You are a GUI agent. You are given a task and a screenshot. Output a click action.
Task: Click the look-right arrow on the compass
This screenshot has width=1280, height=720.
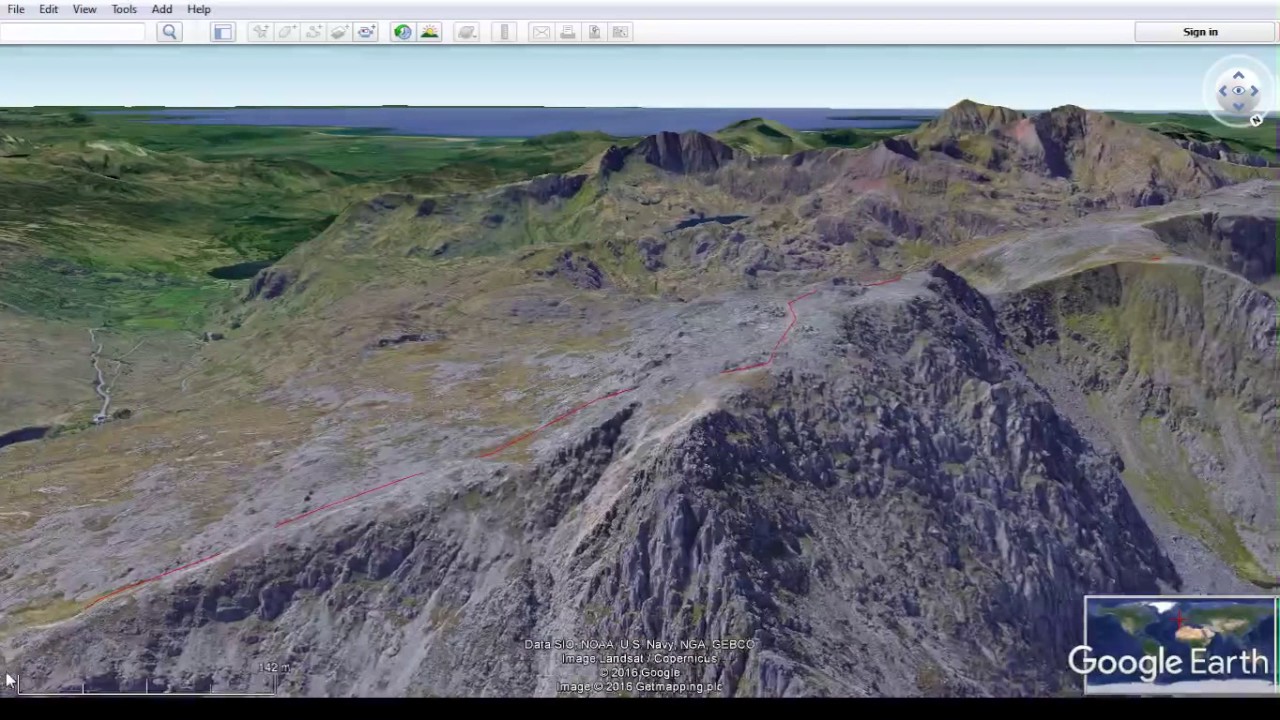click(1254, 91)
